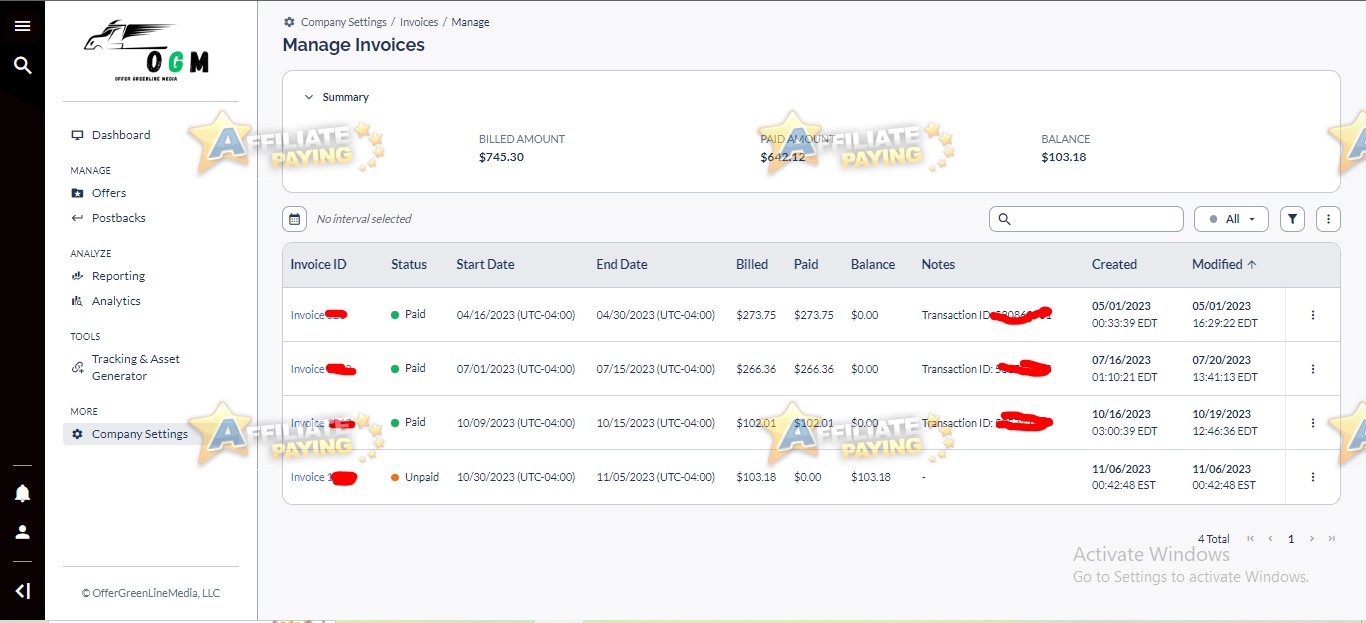Open row actions for 10/09/2023 invoice
1366x623 pixels.
pyautogui.click(x=1313, y=423)
